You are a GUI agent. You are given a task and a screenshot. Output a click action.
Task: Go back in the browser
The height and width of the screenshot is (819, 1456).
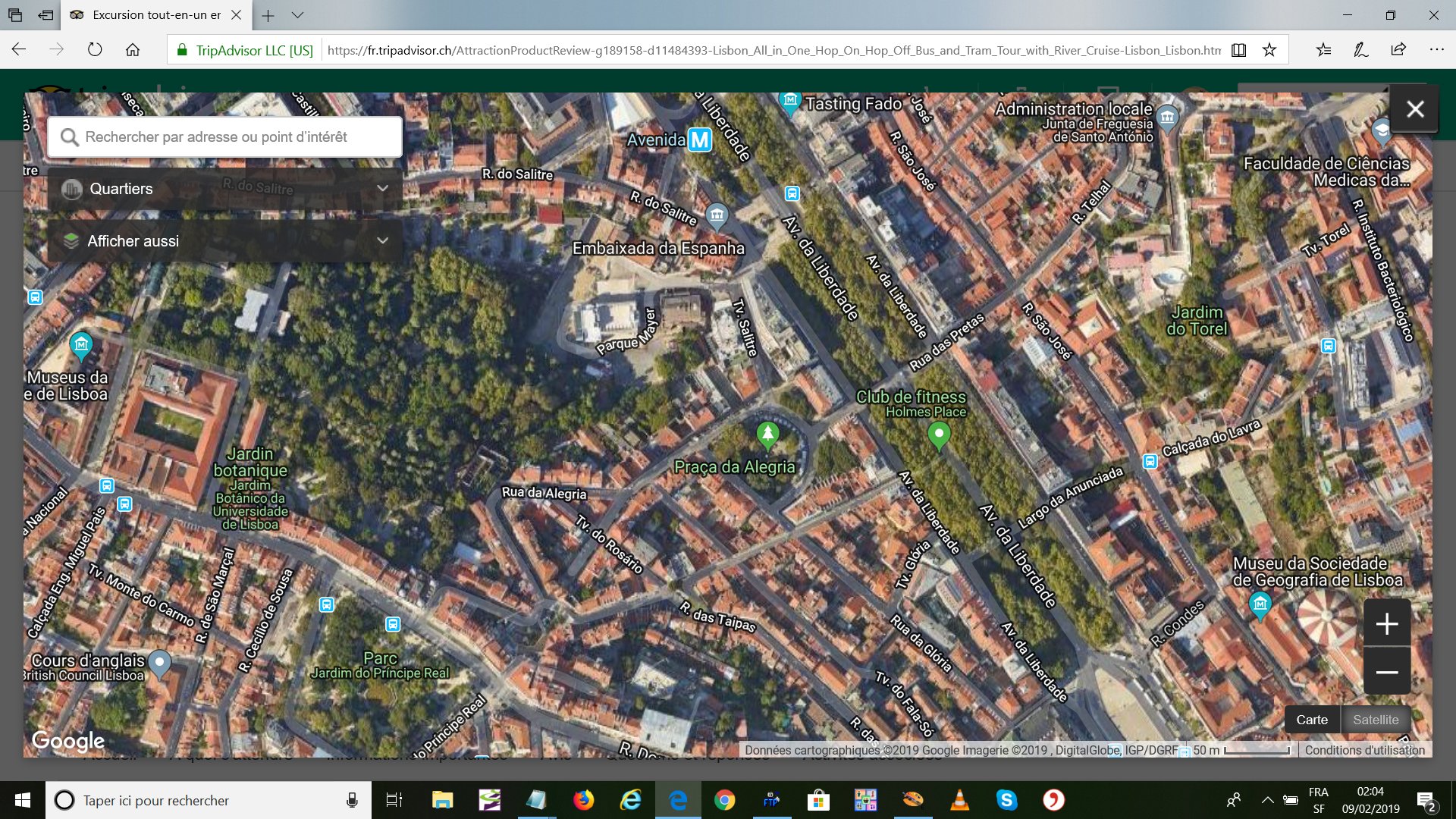pyautogui.click(x=19, y=50)
